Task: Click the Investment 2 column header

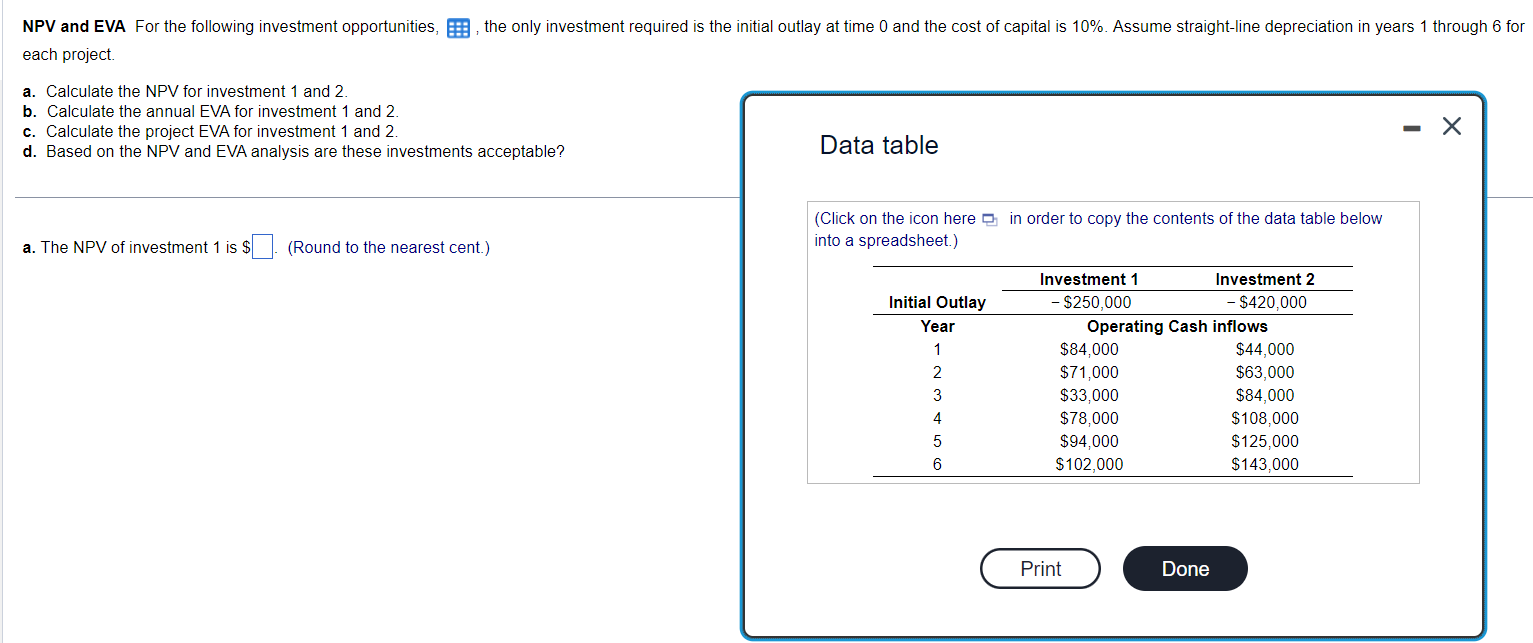Action: click(1264, 279)
